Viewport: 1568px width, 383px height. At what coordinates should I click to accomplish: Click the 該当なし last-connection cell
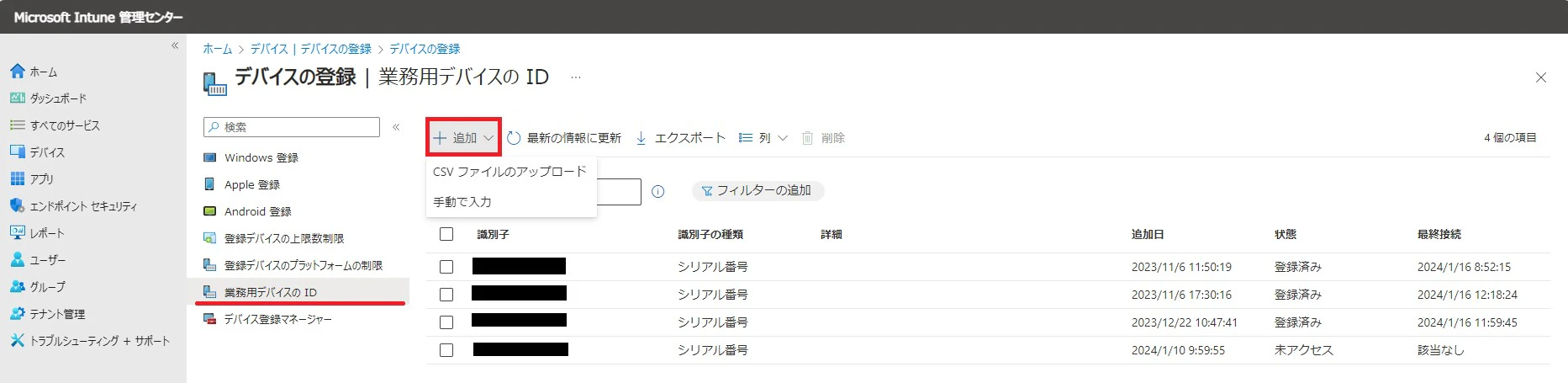tap(1440, 350)
